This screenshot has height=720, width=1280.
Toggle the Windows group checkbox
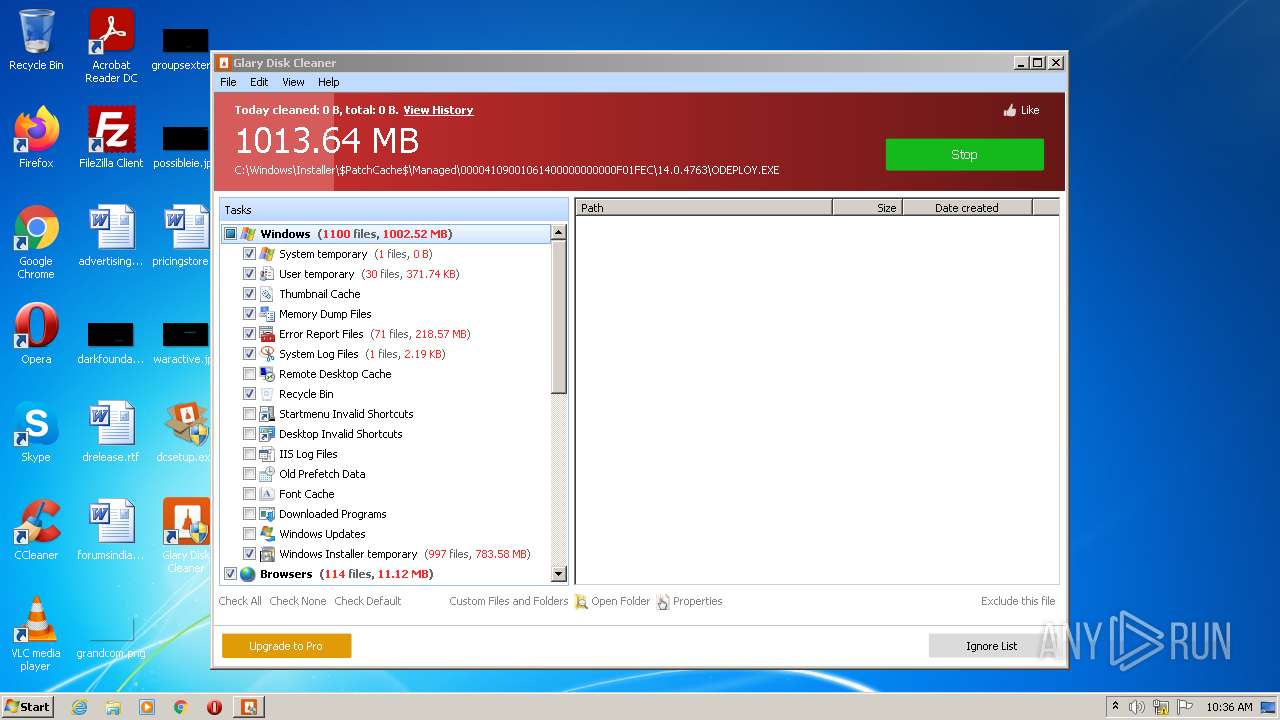pyautogui.click(x=230, y=234)
